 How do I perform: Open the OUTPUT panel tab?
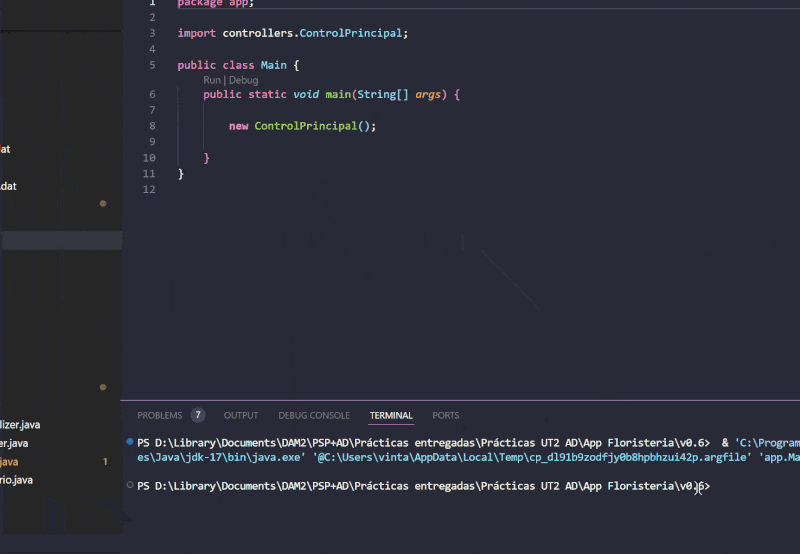(241, 415)
